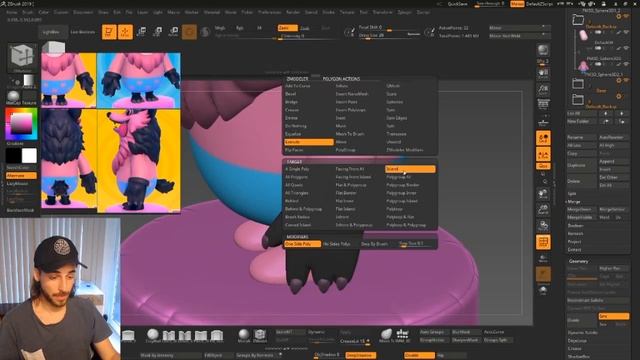Expand the Project section
This screenshot has width=640, height=360.
pos(574,242)
